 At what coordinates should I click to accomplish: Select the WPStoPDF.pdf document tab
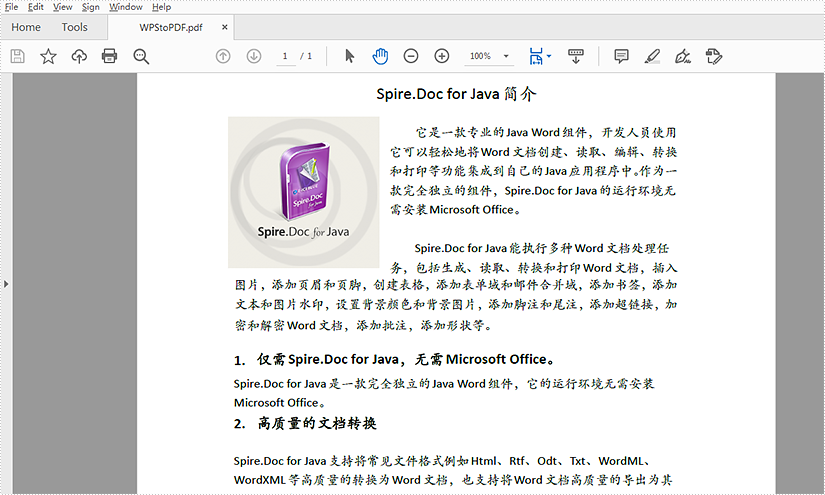pos(170,27)
